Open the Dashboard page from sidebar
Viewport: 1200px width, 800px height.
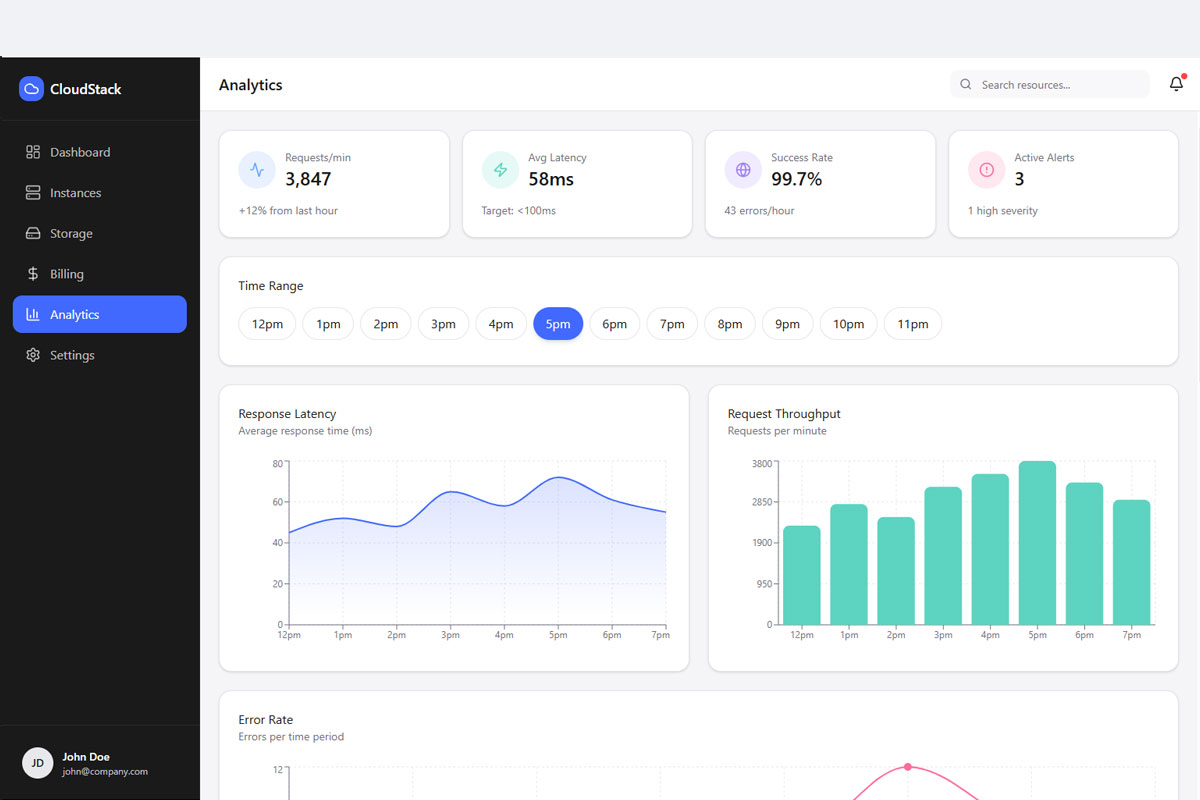[x=80, y=152]
